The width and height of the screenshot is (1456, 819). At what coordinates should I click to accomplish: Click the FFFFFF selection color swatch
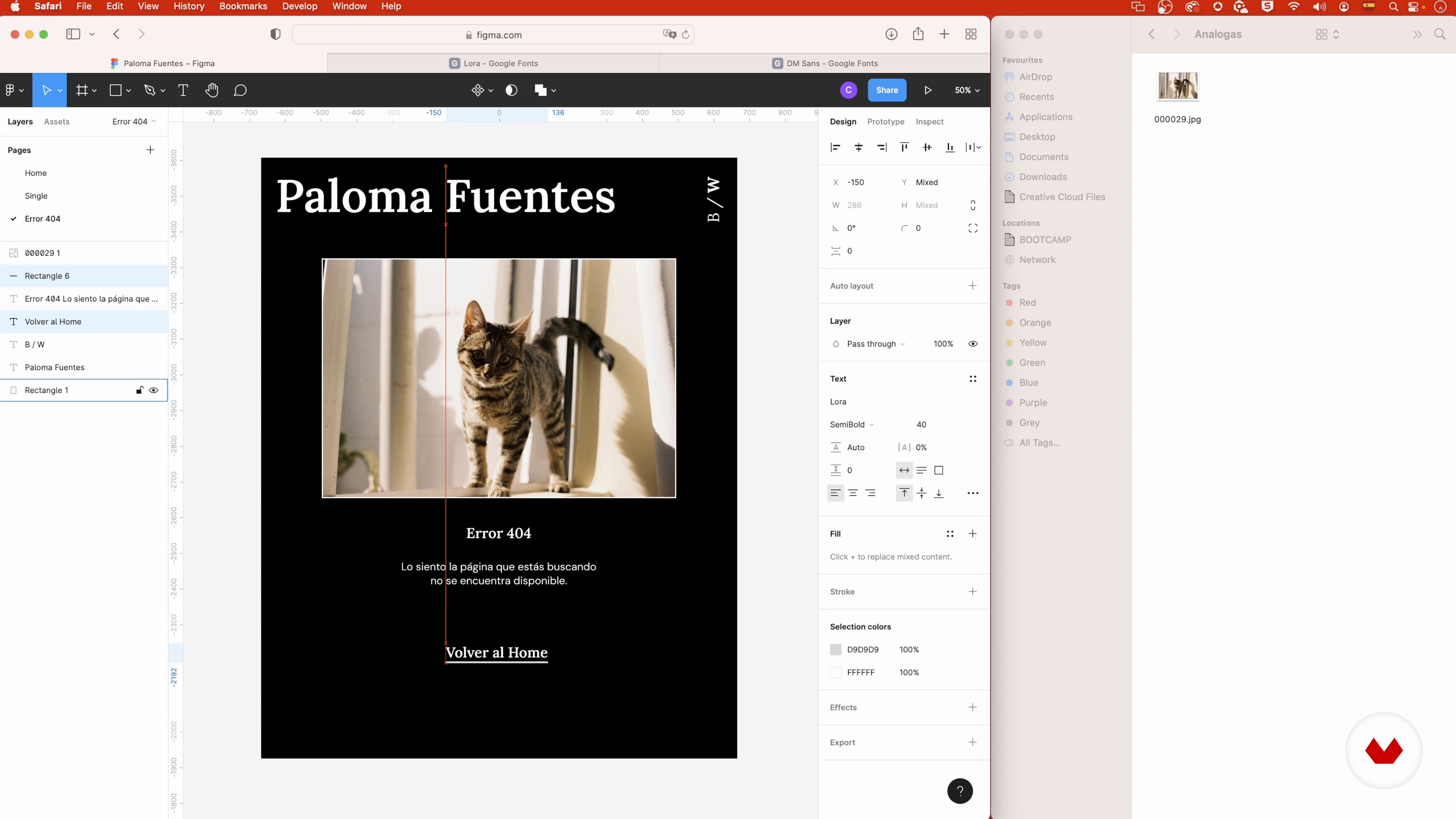pos(835,673)
